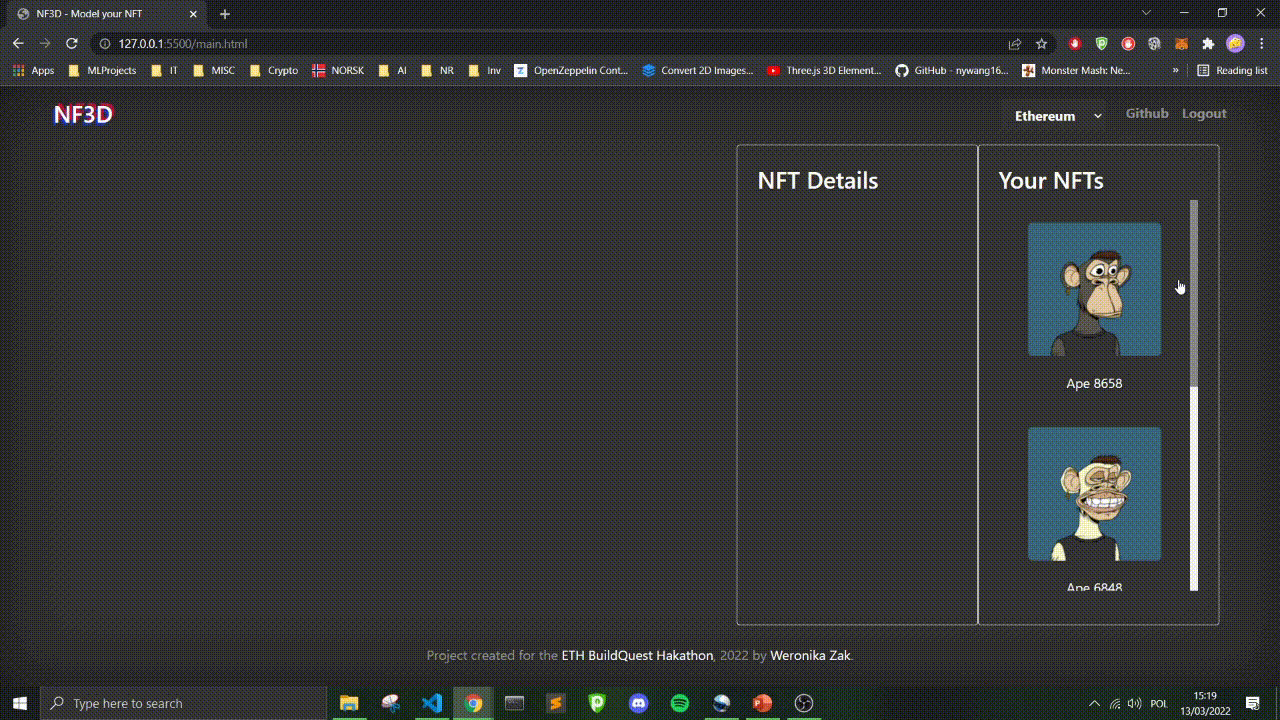This screenshot has height=720, width=1280.
Task: Click the Type here to search box
Action: tap(183, 703)
